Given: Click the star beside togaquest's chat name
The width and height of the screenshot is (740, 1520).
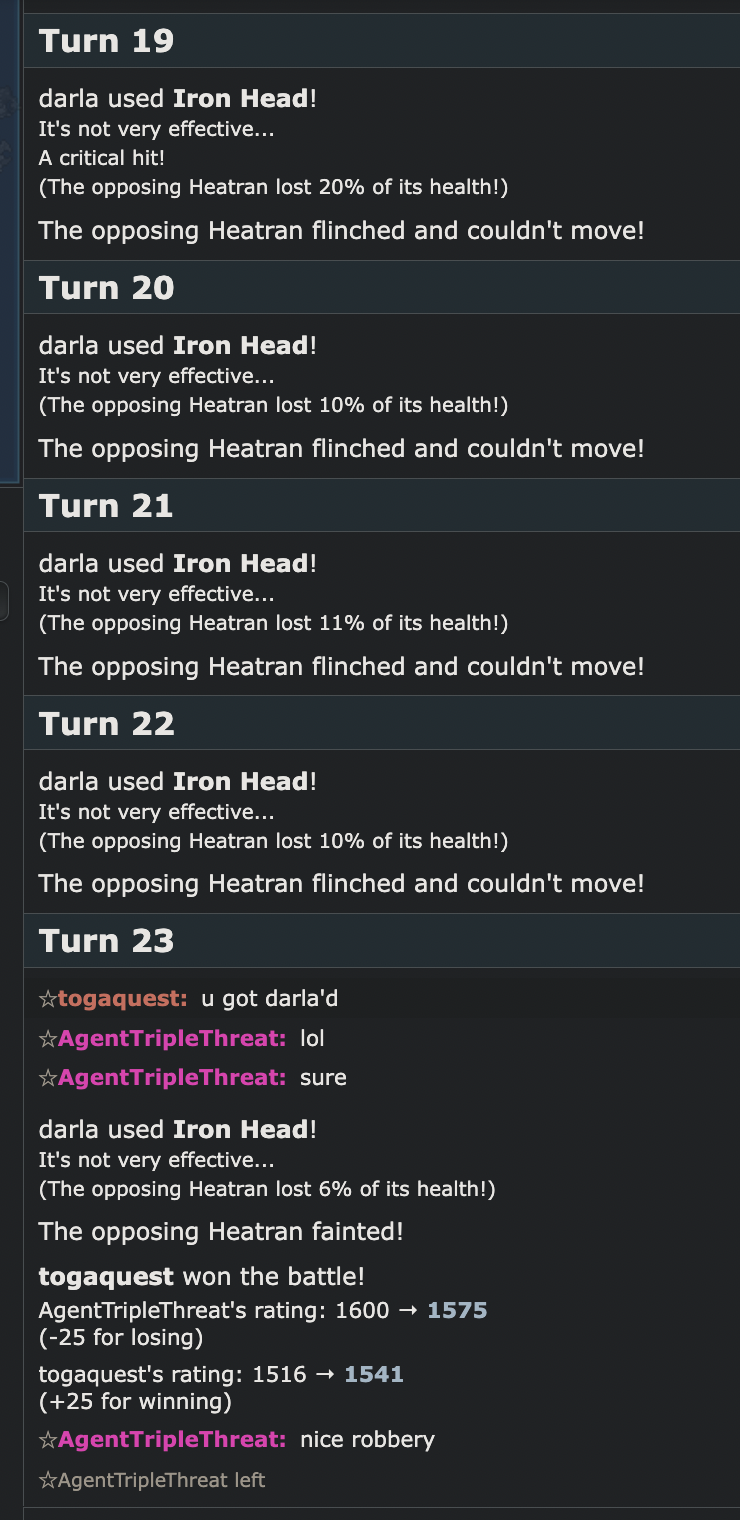Looking at the screenshot, I should [47, 999].
